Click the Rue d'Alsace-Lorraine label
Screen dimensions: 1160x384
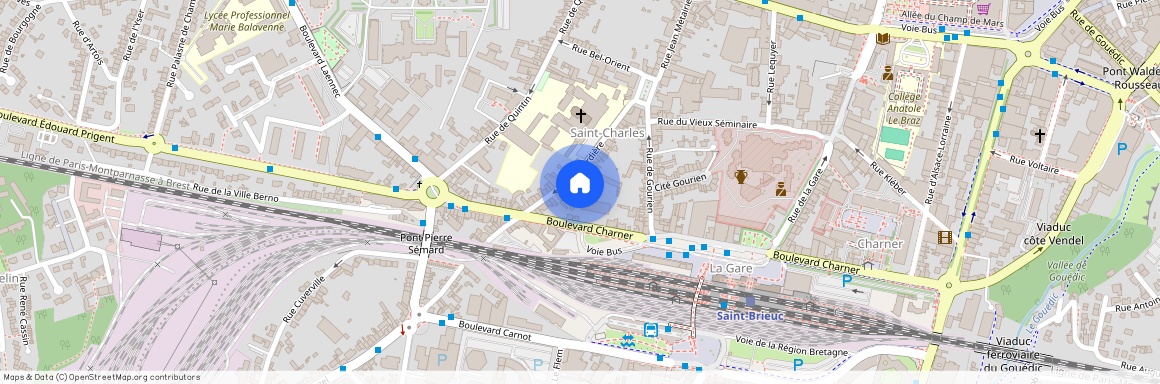(940, 159)
